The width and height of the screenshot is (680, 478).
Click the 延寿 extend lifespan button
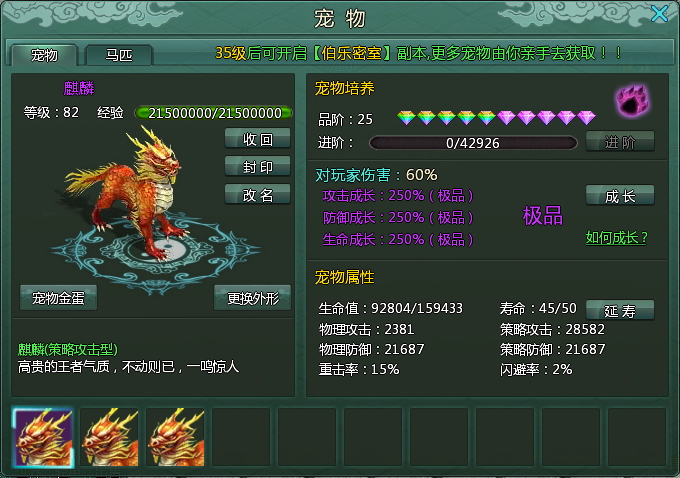[x=620, y=311]
